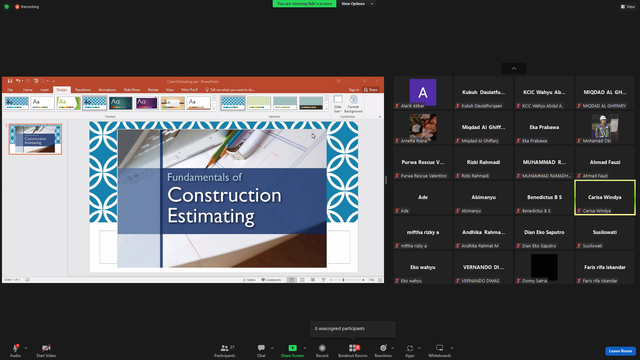Viewport: 640px width, 360px height.
Task: Open Whiteboards
Action: (x=440, y=350)
